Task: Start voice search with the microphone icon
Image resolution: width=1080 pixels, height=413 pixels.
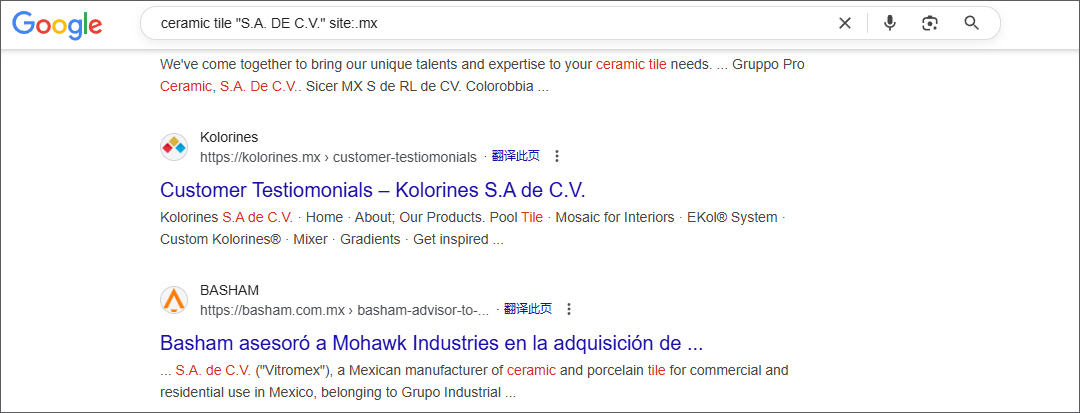Action: [x=890, y=23]
